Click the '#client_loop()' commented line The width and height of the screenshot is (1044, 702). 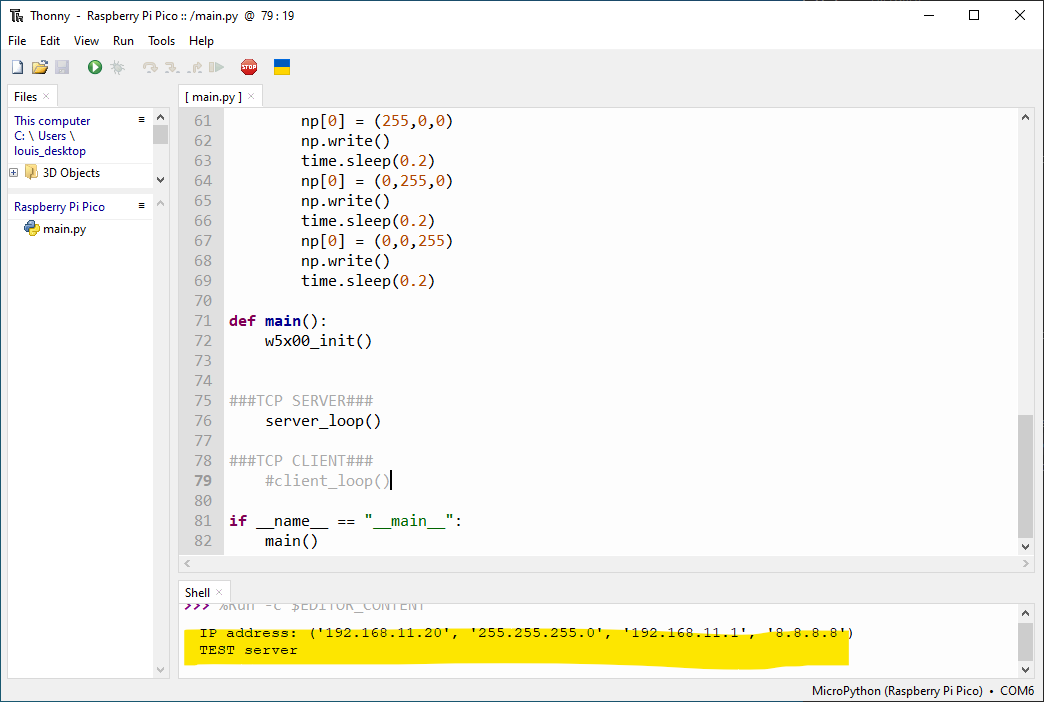tap(328, 481)
